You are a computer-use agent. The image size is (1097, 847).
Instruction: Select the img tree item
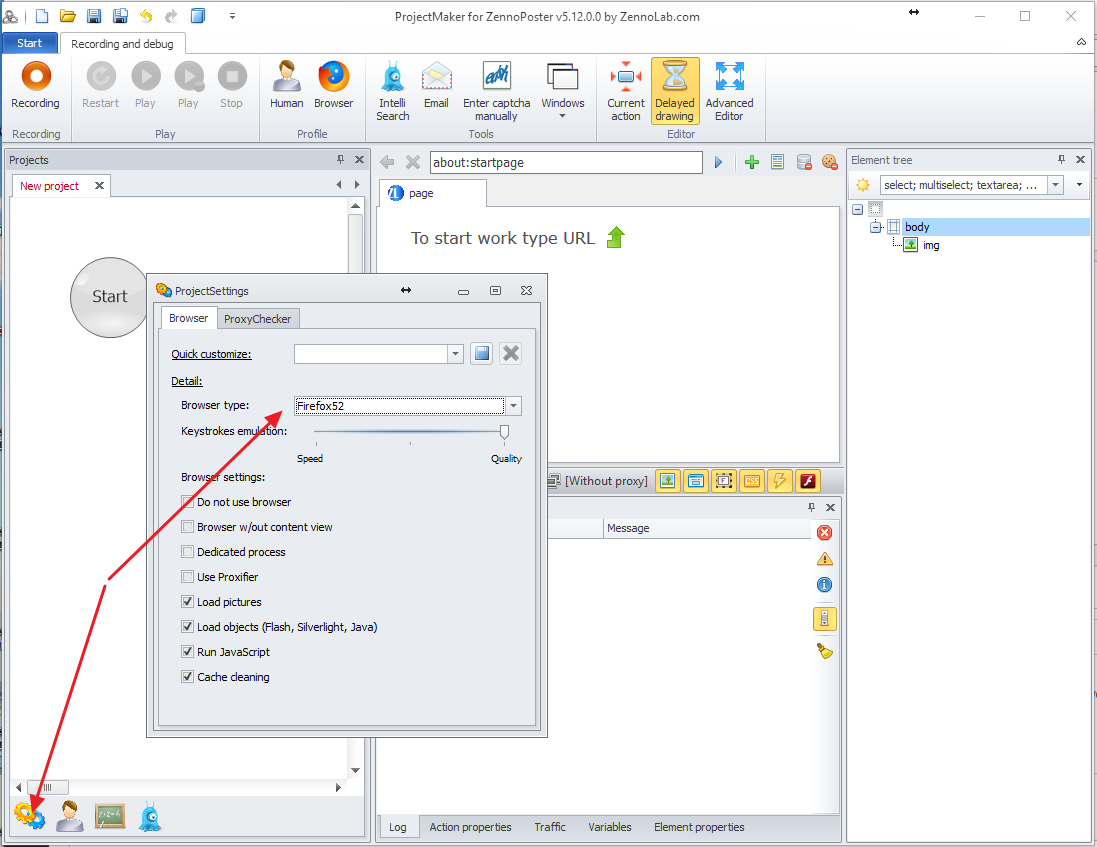(930, 245)
